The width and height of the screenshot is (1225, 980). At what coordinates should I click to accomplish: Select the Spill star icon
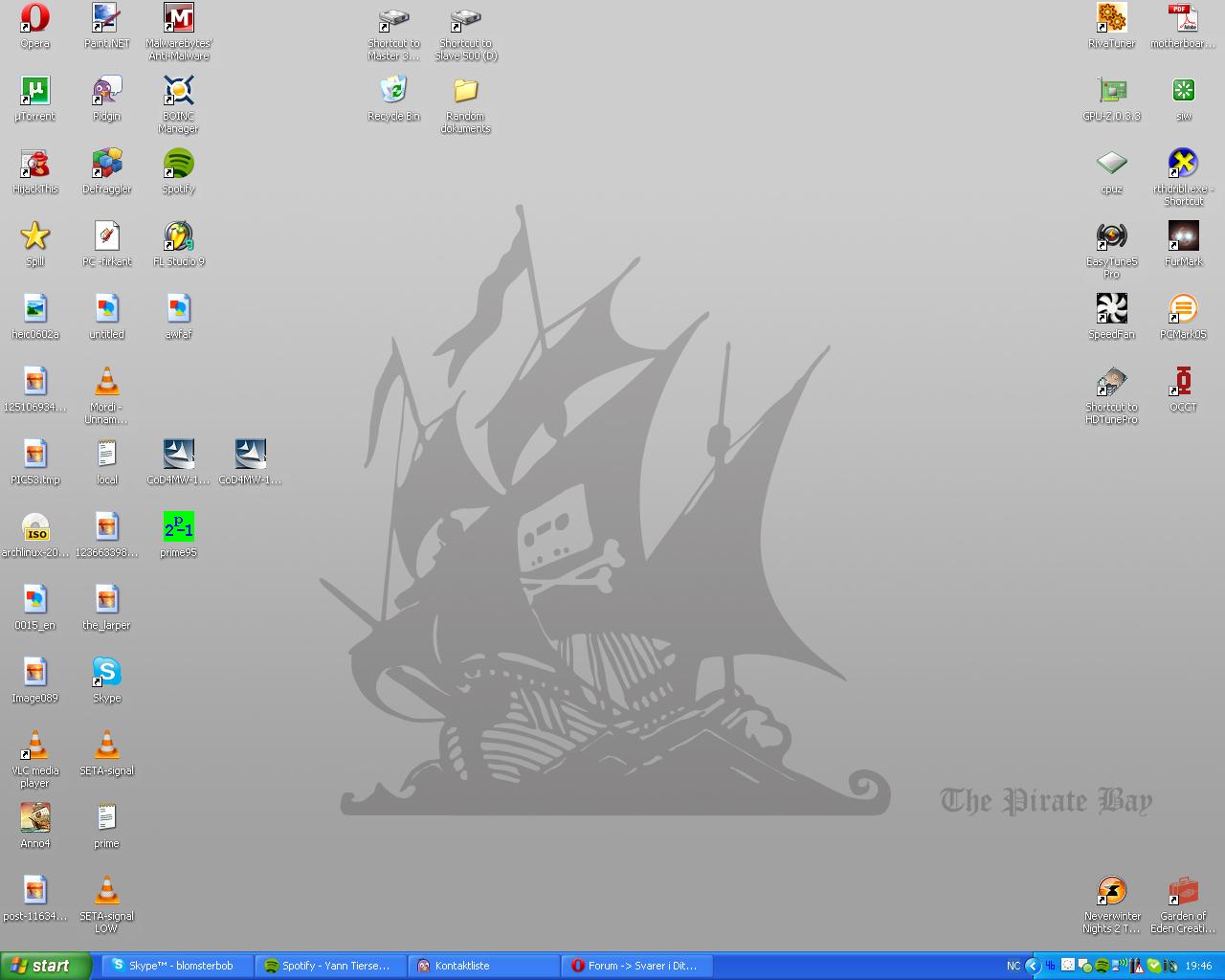[35, 244]
